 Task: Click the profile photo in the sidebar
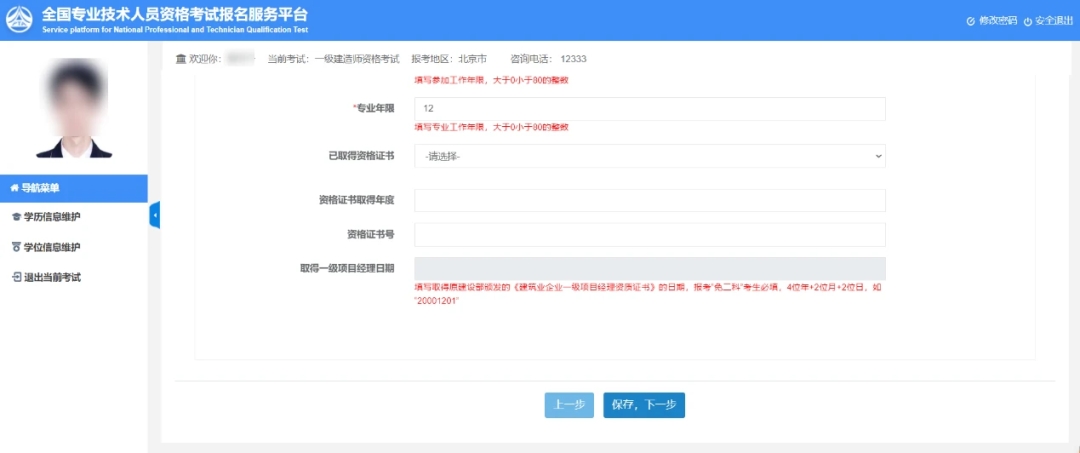pyautogui.click(x=73, y=108)
